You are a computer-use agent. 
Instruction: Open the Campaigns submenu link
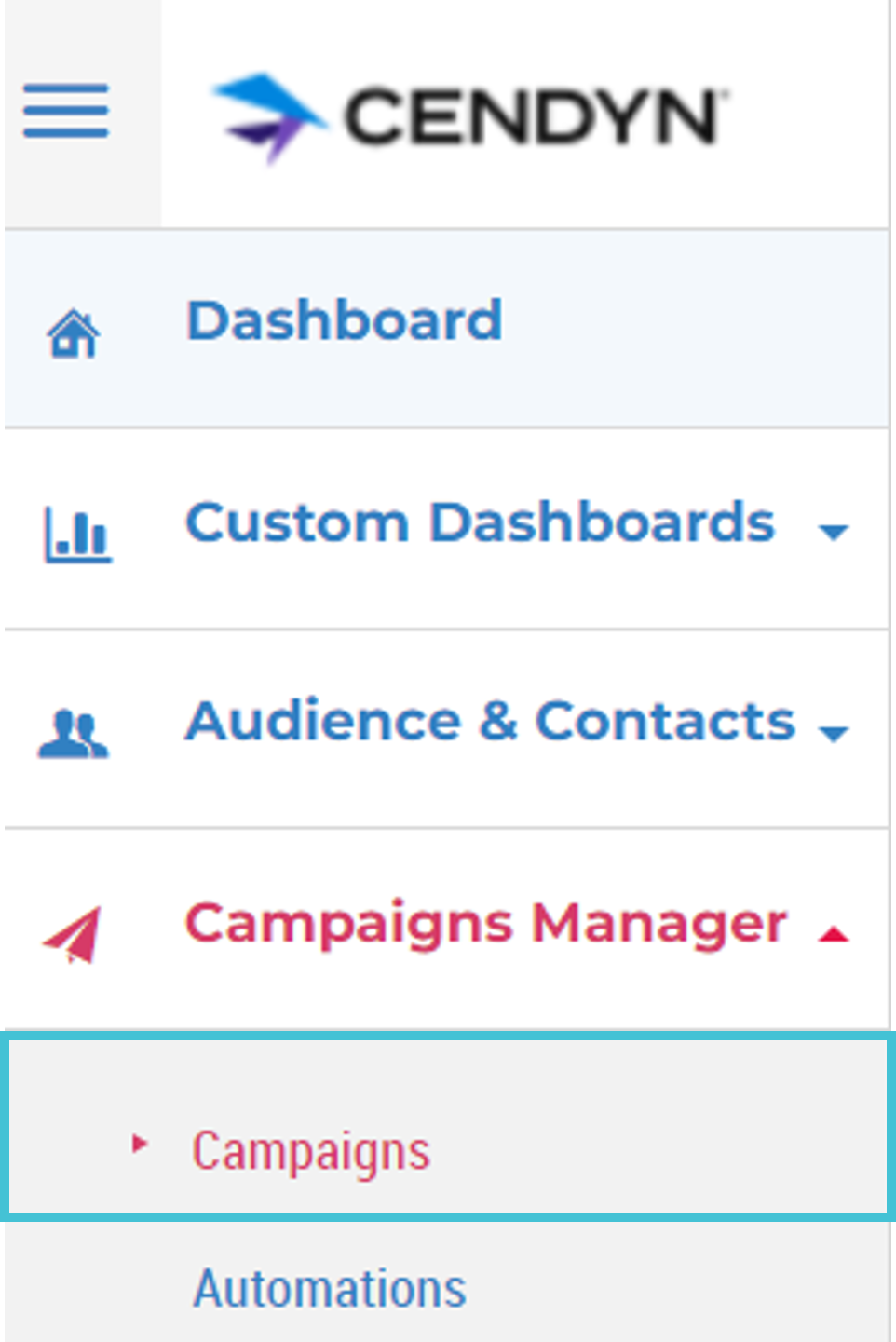[311, 1151]
